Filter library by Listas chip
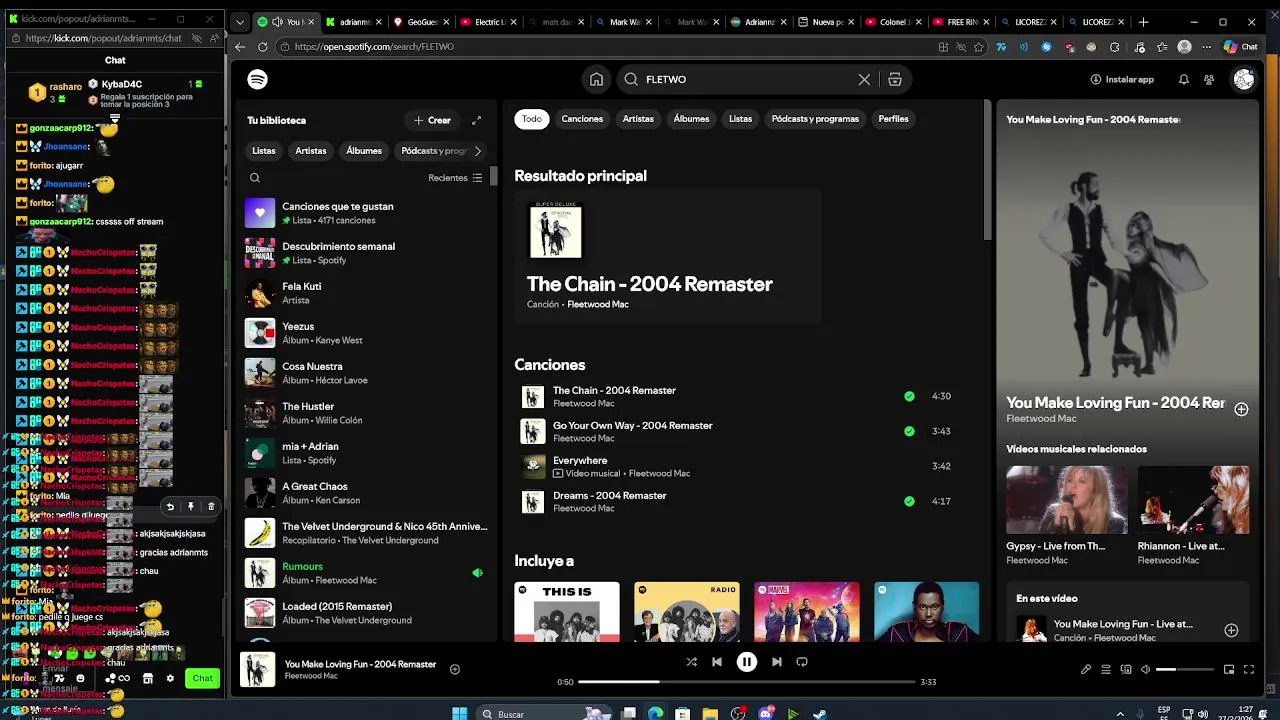The width and height of the screenshot is (1280, 720). [264, 151]
